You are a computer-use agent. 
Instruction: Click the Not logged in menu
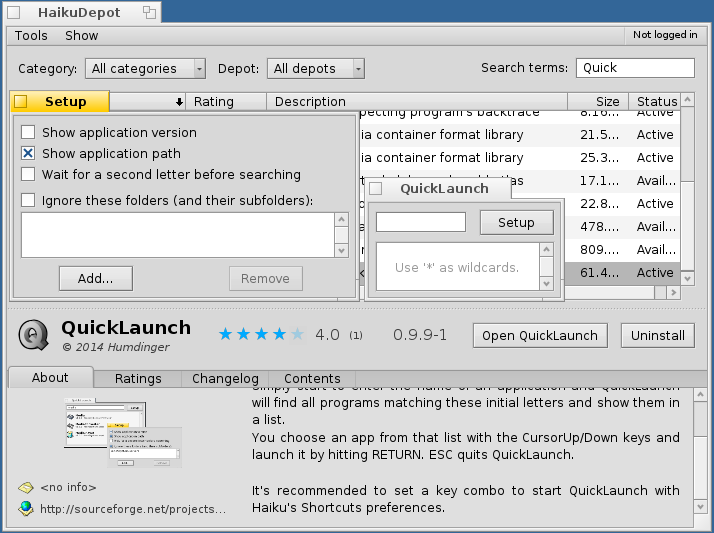pyautogui.click(x=665, y=35)
